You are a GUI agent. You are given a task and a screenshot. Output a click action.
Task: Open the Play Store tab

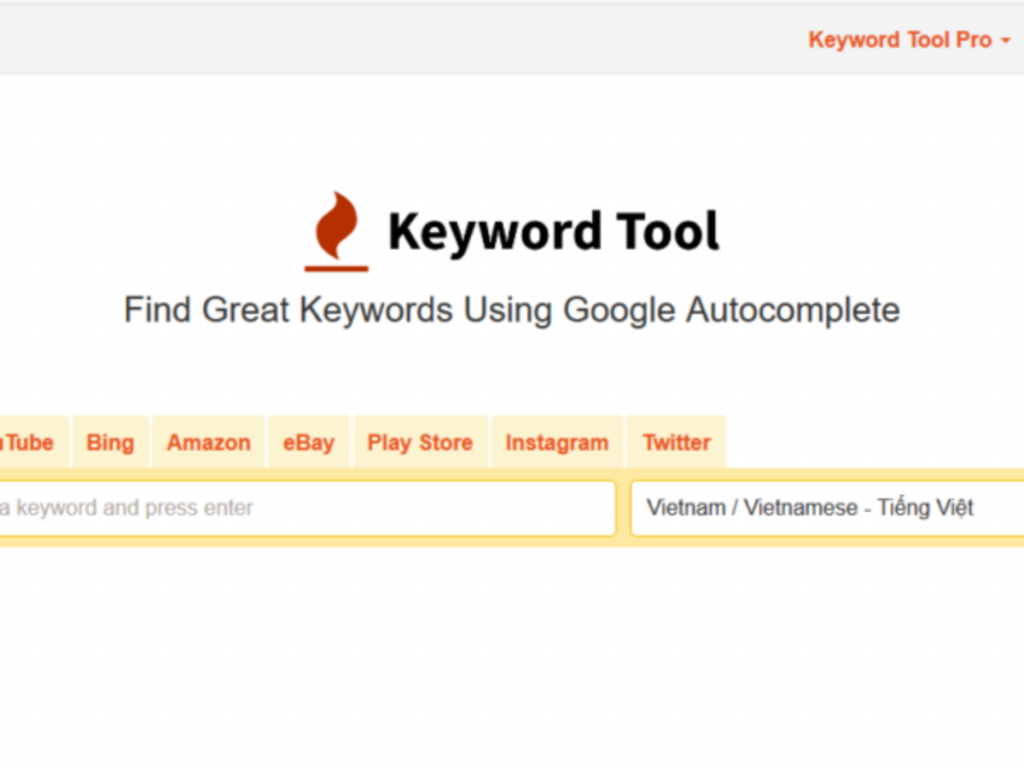420,442
